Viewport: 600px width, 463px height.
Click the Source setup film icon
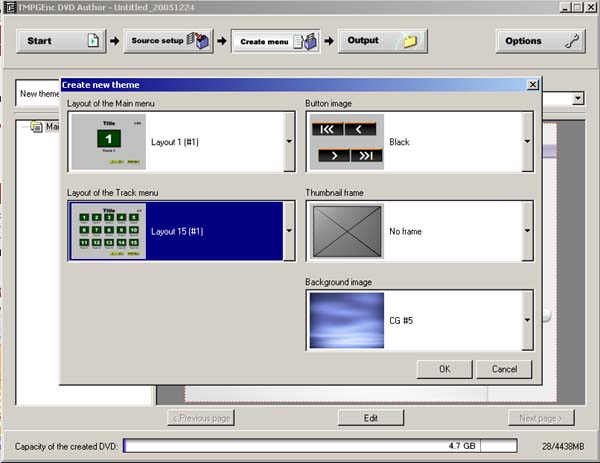click(x=198, y=41)
